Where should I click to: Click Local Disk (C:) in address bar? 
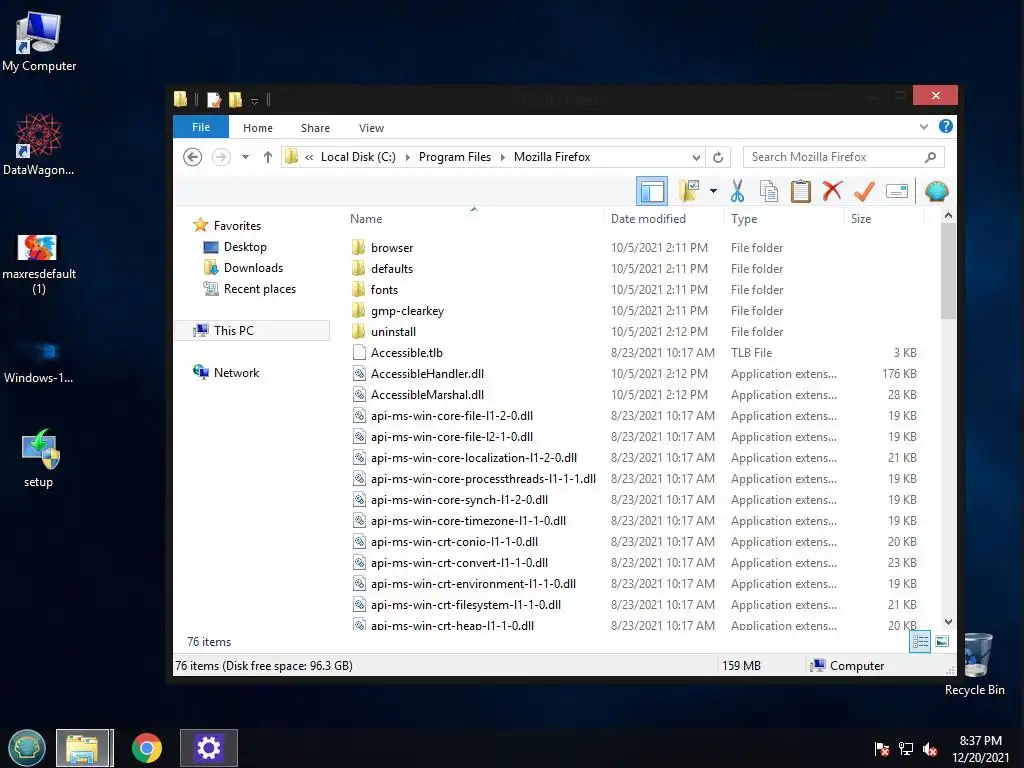pos(358,157)
